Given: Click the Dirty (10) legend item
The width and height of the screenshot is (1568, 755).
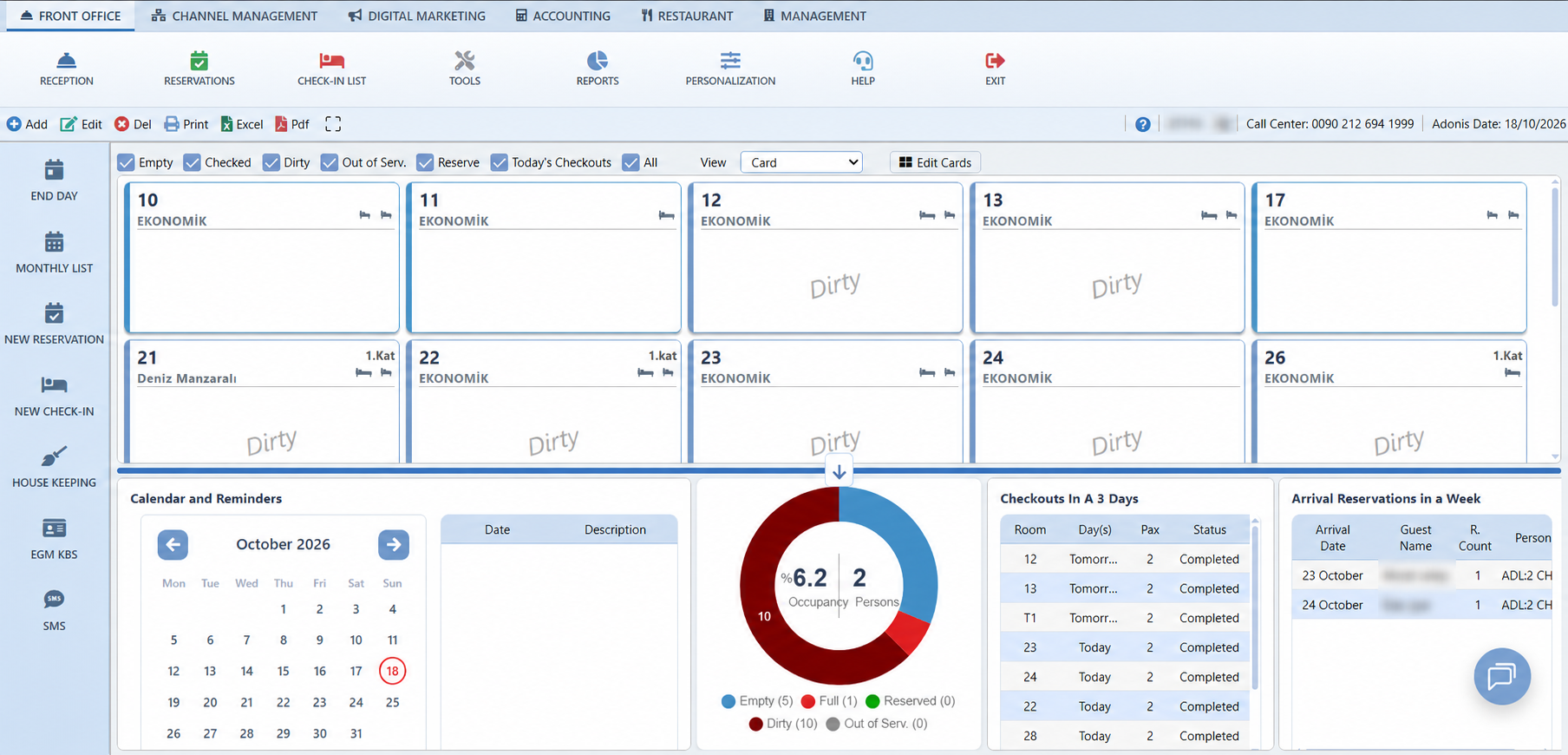Looking at the screenshot, I should click(783, 724).
